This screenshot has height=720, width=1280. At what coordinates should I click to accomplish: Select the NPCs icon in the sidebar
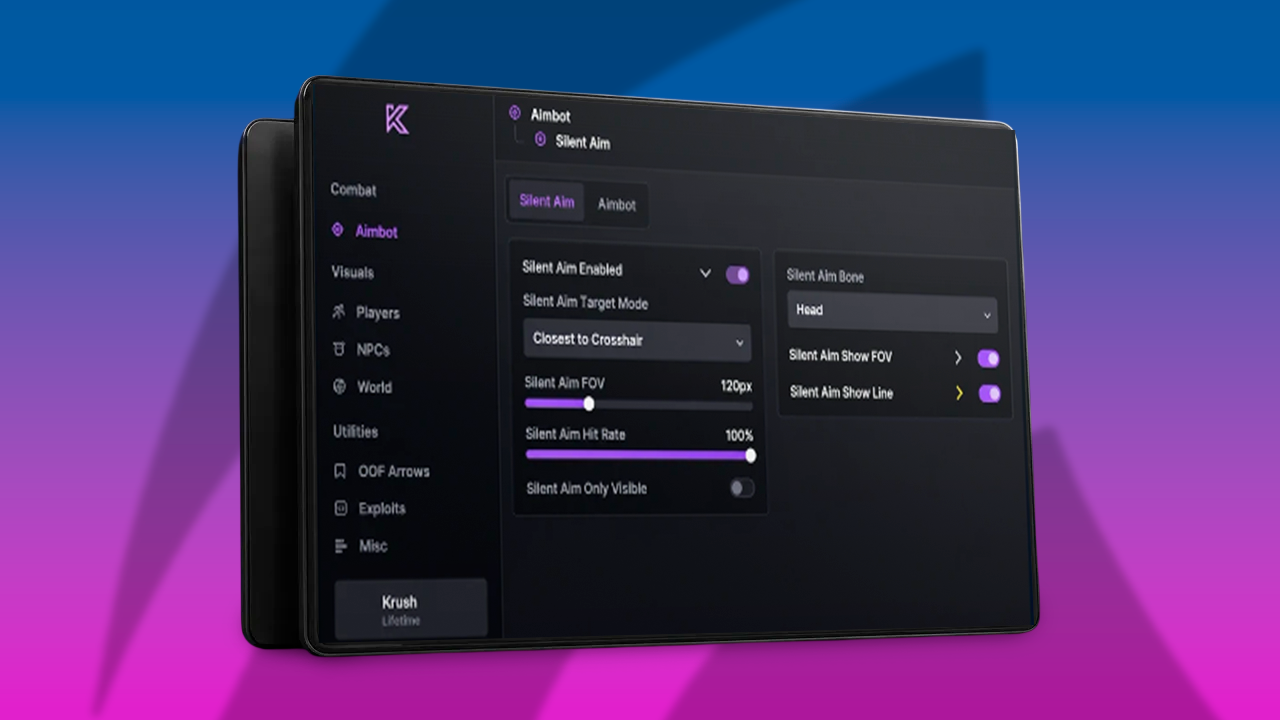pos(338,349)
